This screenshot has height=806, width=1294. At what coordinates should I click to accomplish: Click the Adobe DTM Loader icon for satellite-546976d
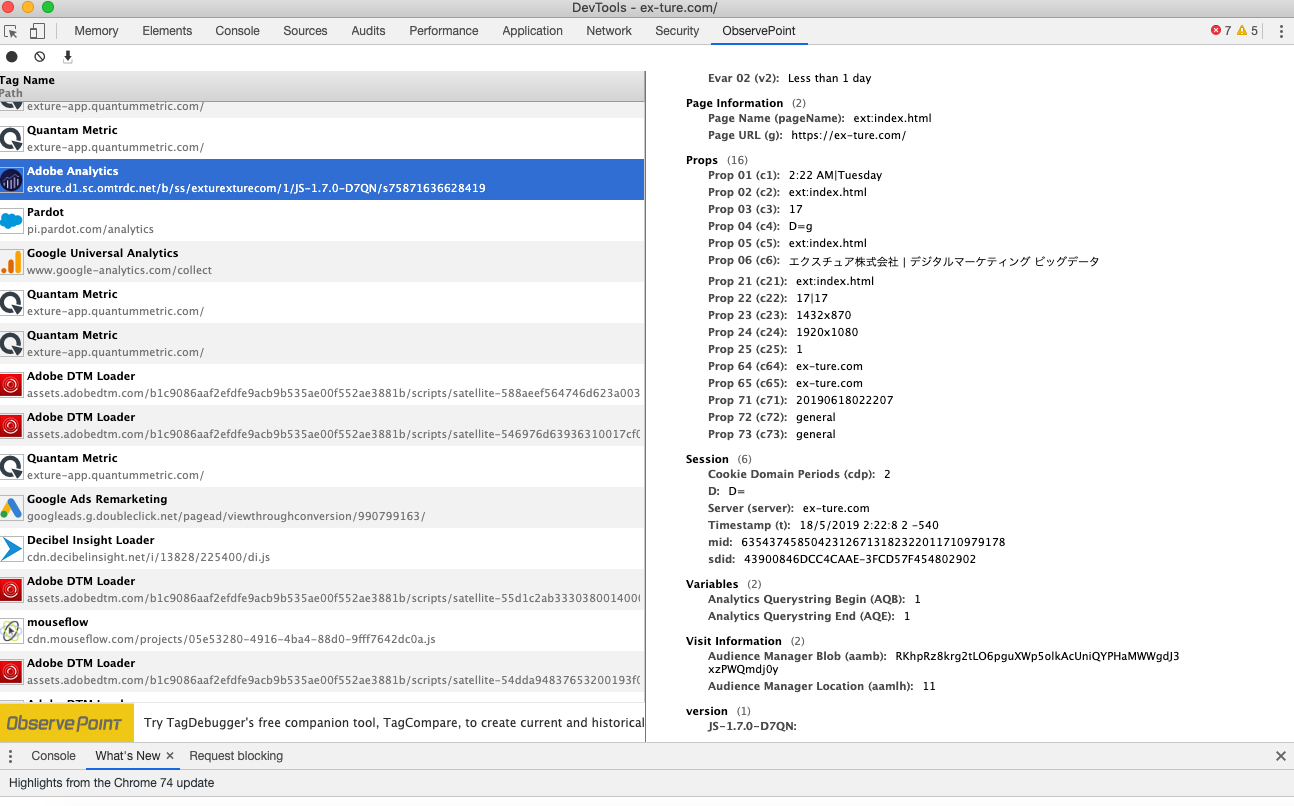pyautogui.click(x=11, y=426)
